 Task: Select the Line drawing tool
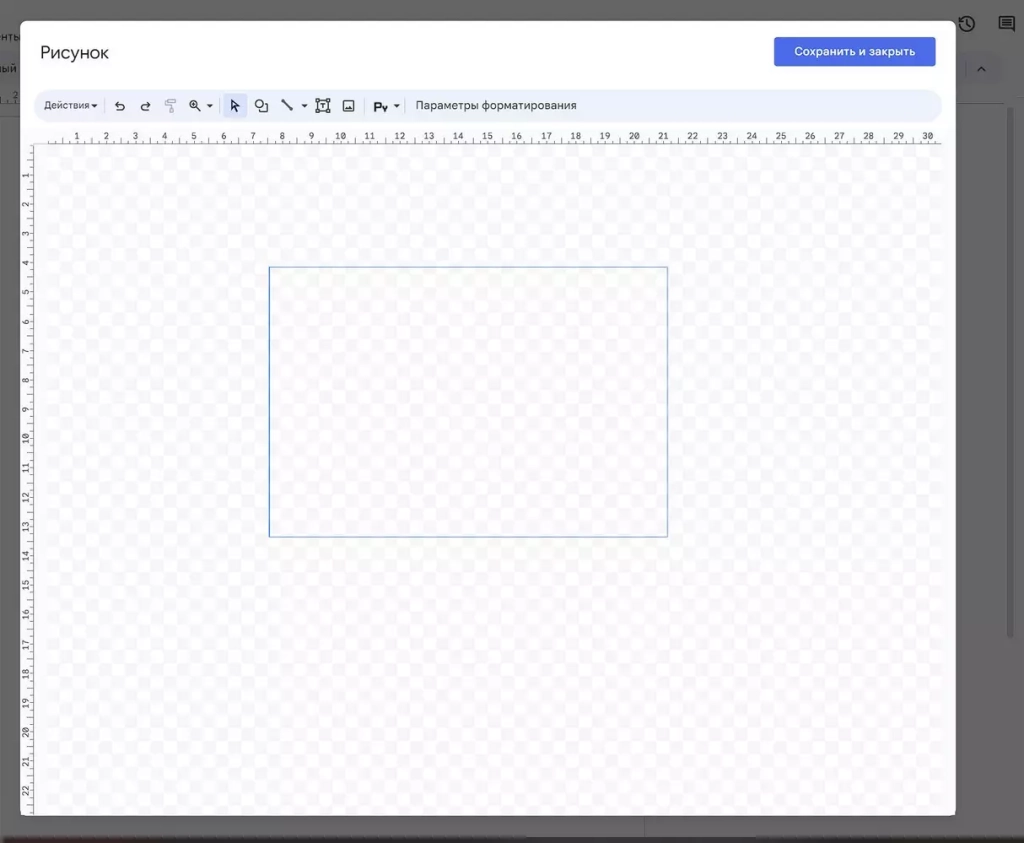click(x=287, y=106)
